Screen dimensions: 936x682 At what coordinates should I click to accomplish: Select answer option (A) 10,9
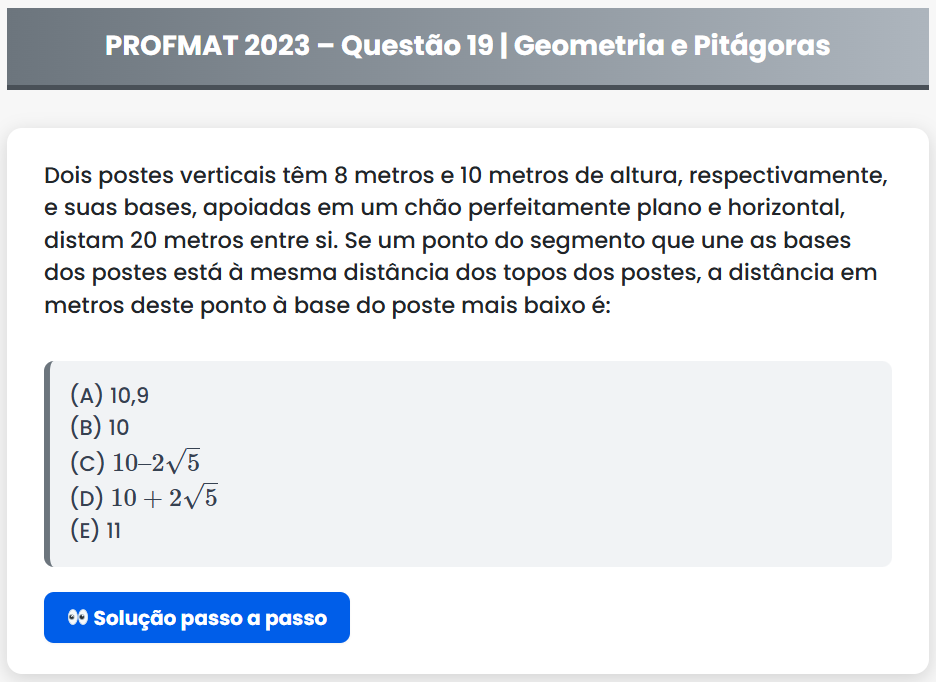110,395
